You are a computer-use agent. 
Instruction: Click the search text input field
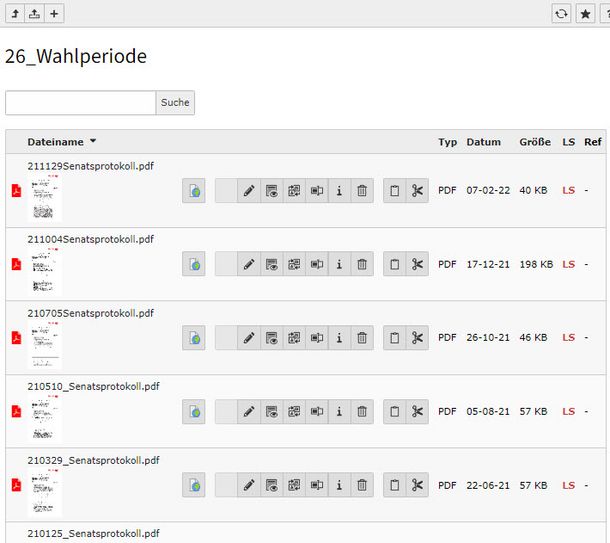[80, 102]
